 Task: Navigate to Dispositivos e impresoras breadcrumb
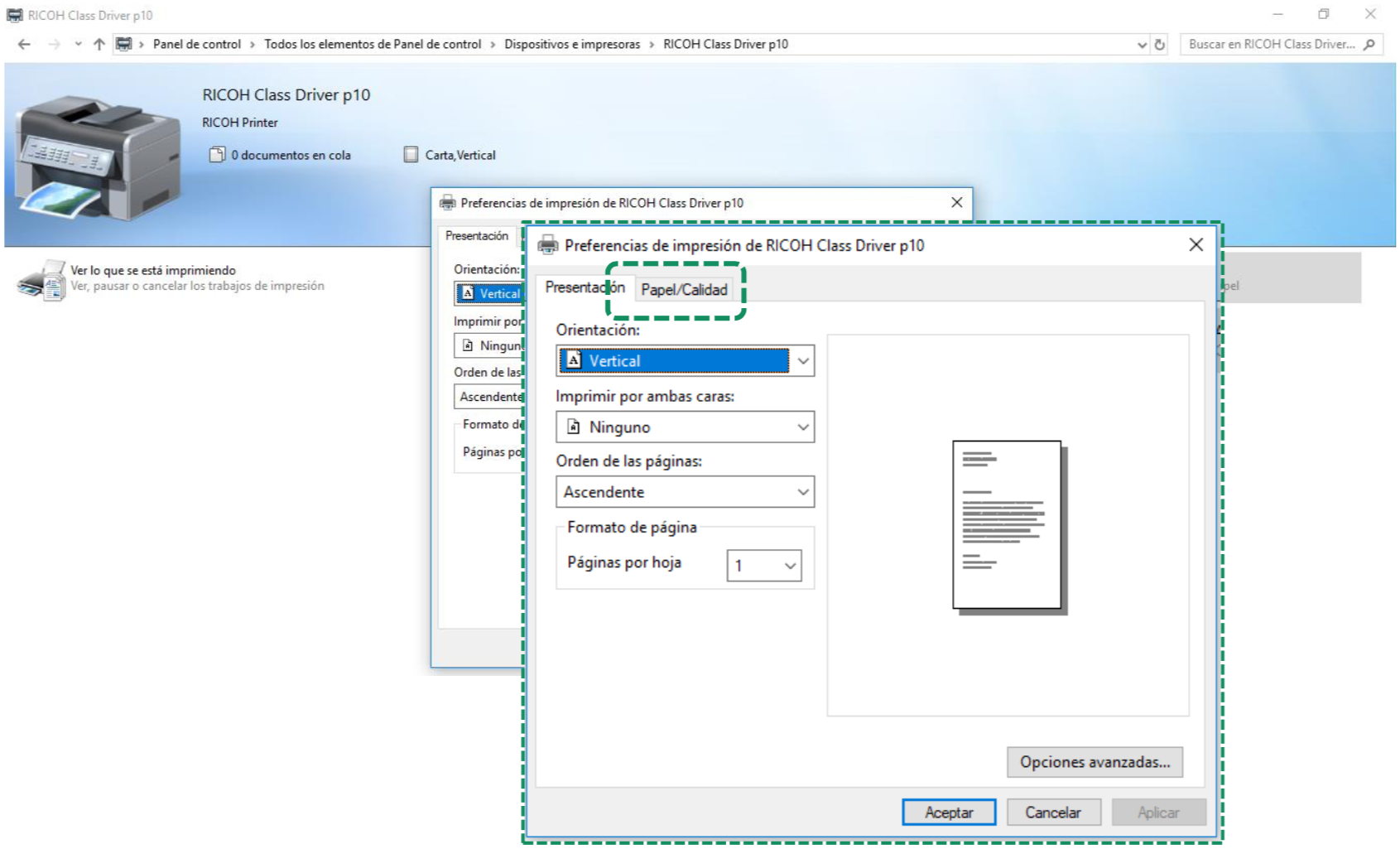[x=572, y=44]
